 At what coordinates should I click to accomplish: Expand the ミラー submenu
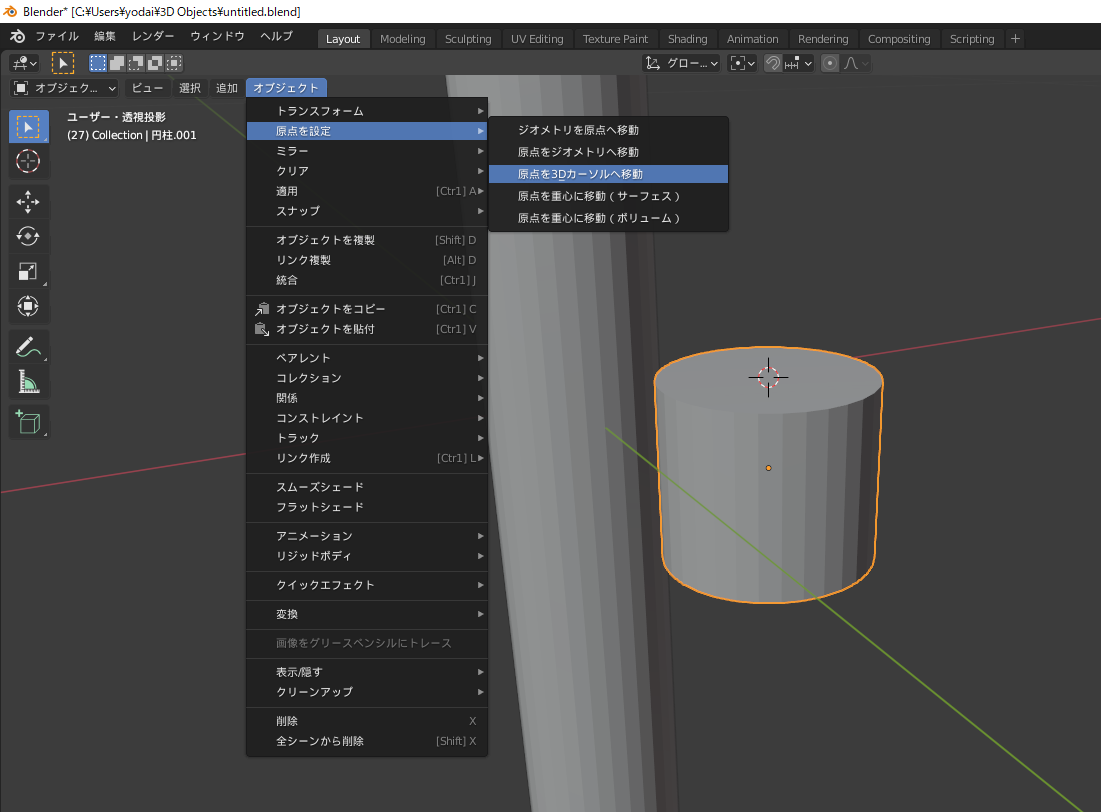[367, 151]
